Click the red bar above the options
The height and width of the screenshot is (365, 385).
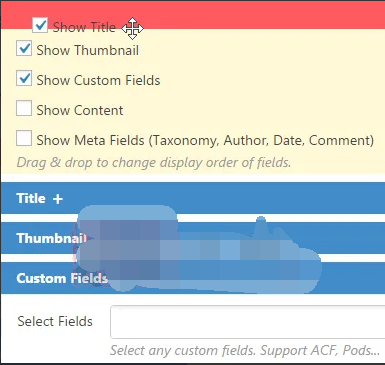193,15
